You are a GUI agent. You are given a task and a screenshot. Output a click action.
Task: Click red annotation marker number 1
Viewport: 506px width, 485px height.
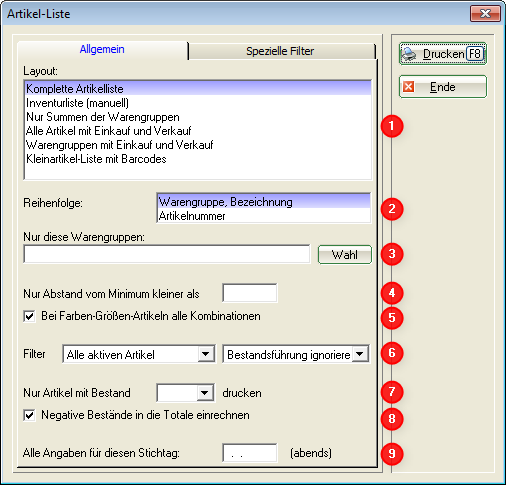click(x=392, y=126)
